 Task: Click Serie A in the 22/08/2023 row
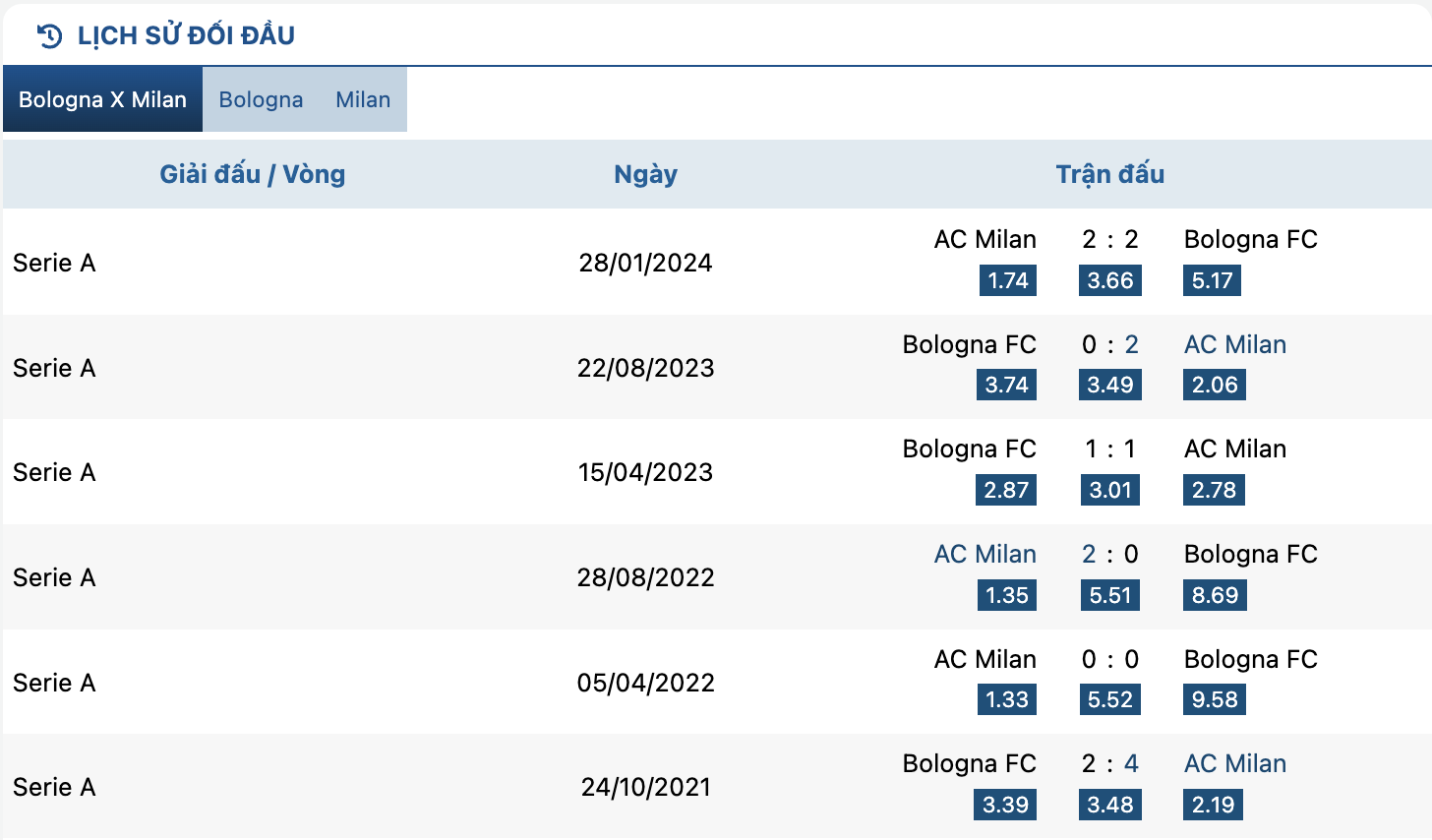click(x=54, y=368)
